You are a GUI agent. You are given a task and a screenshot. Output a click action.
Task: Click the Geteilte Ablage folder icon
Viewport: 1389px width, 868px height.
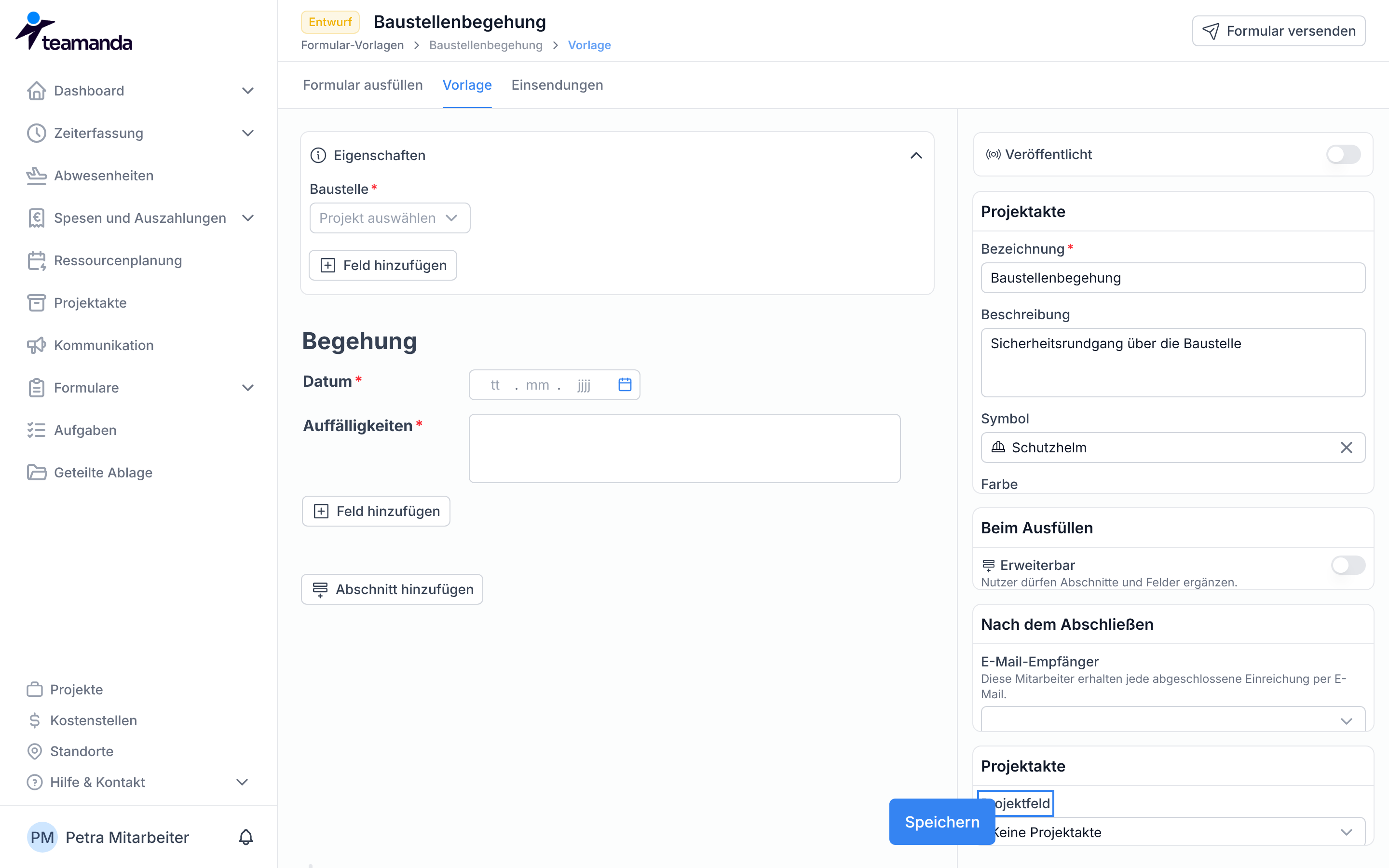36,473
